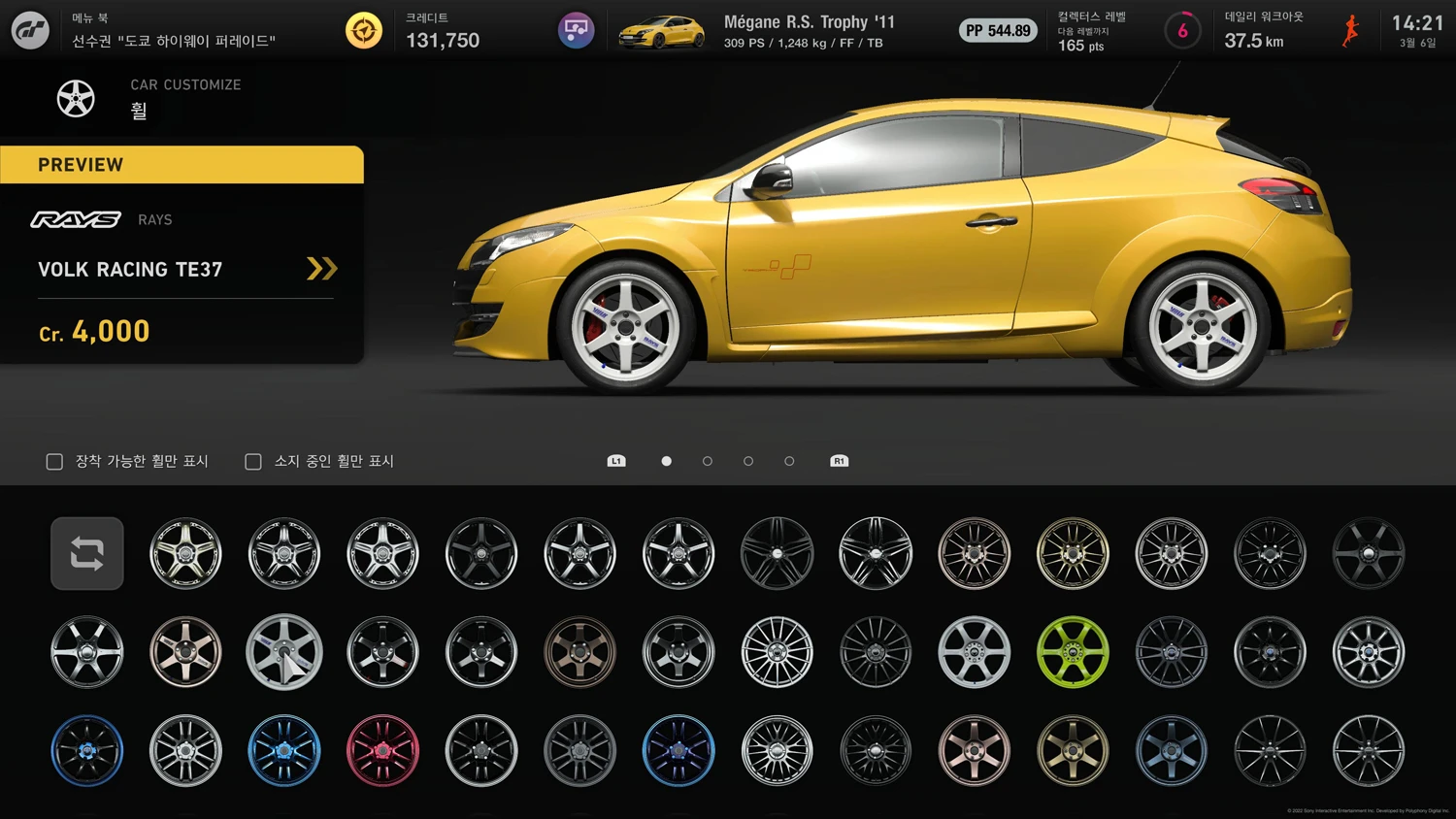The image size is (1456, 819).
Task: Click the Cr. 4,000 price
Action: (x=95, y=332)
